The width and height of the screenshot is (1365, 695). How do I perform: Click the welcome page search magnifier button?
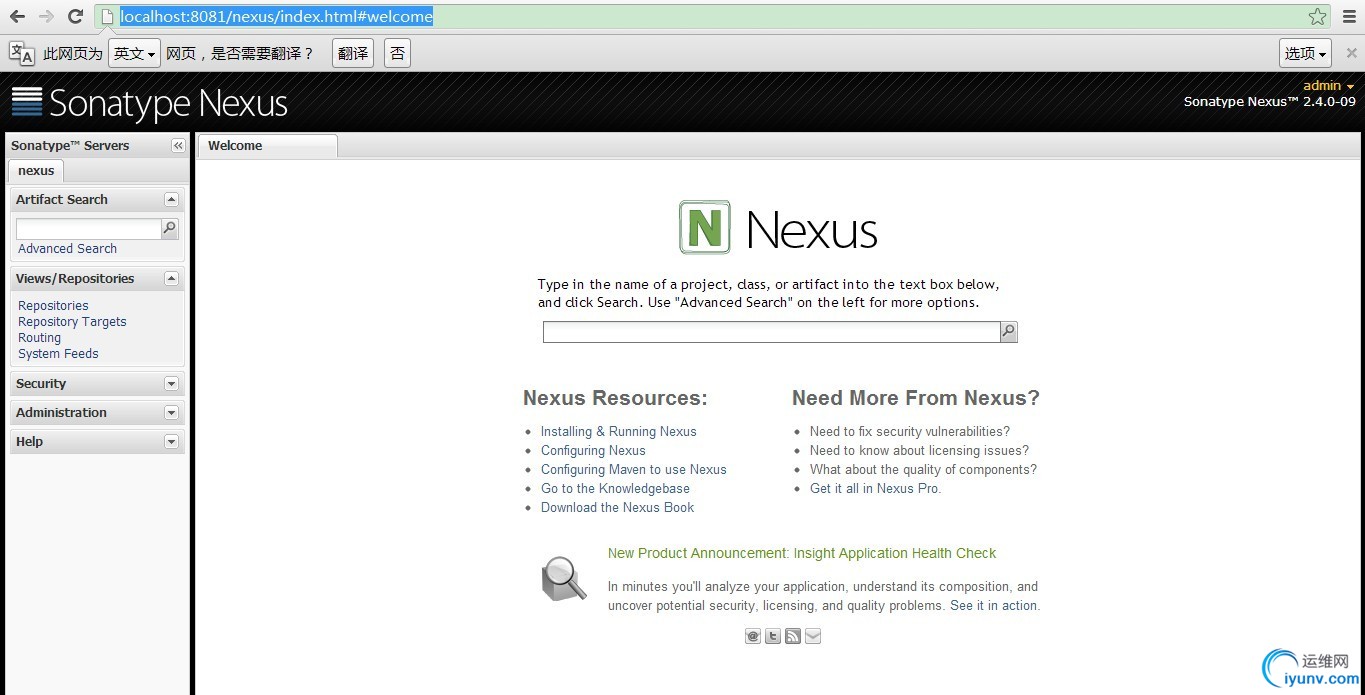(x=1009, y=332)
